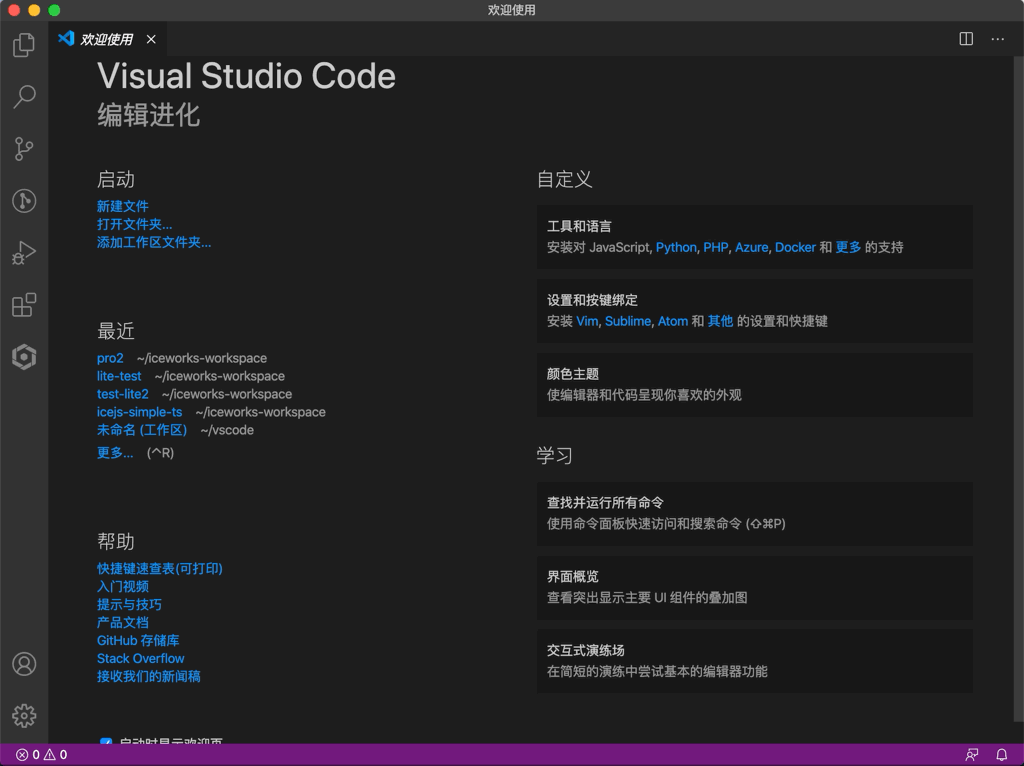Open the editor more actions ... menu
1024x766 pixels.
997,39
